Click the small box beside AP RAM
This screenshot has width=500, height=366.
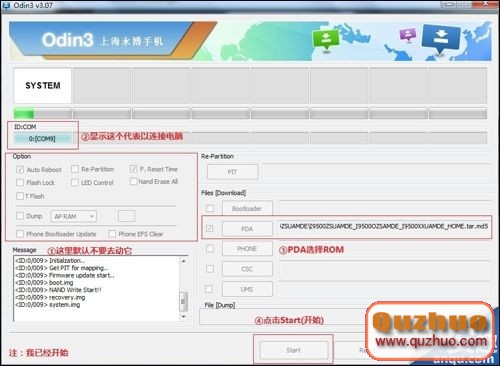(x=127, y=216)
